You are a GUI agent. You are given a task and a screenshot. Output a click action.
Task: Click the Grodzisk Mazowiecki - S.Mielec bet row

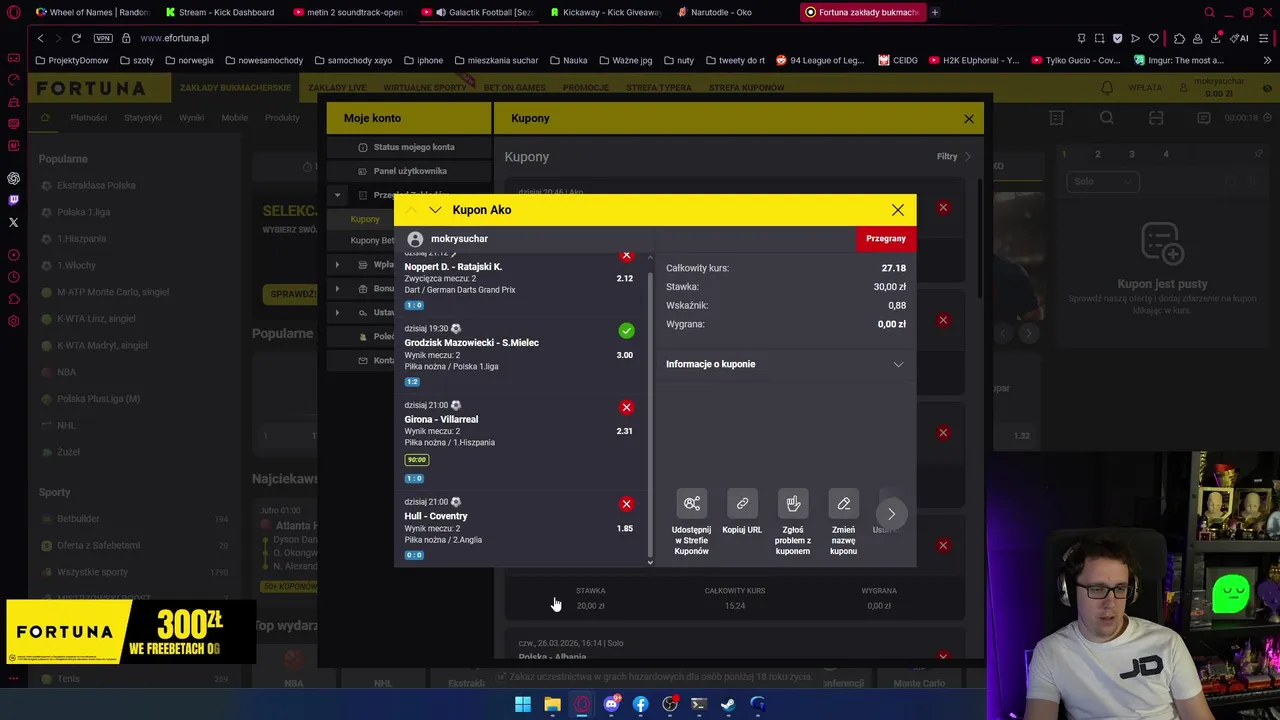point(520,355)
